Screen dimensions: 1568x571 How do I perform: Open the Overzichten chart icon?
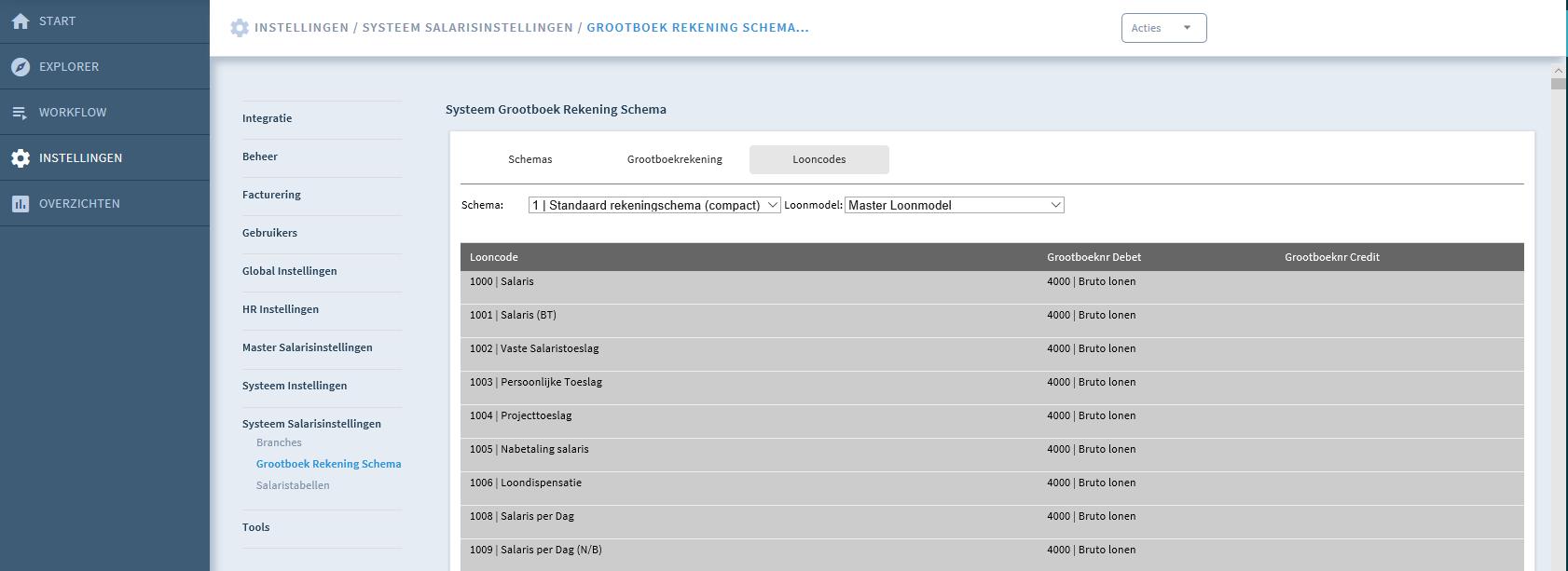click(x=21, y=204)
